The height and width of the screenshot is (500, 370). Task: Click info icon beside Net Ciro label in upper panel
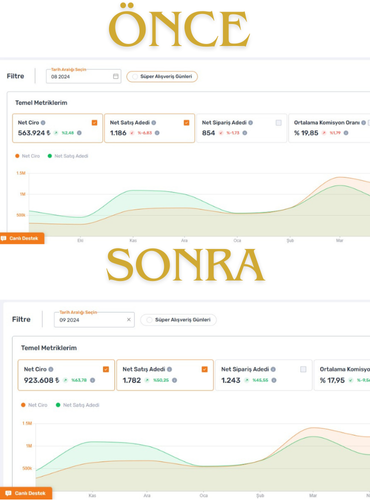(43, 123)
